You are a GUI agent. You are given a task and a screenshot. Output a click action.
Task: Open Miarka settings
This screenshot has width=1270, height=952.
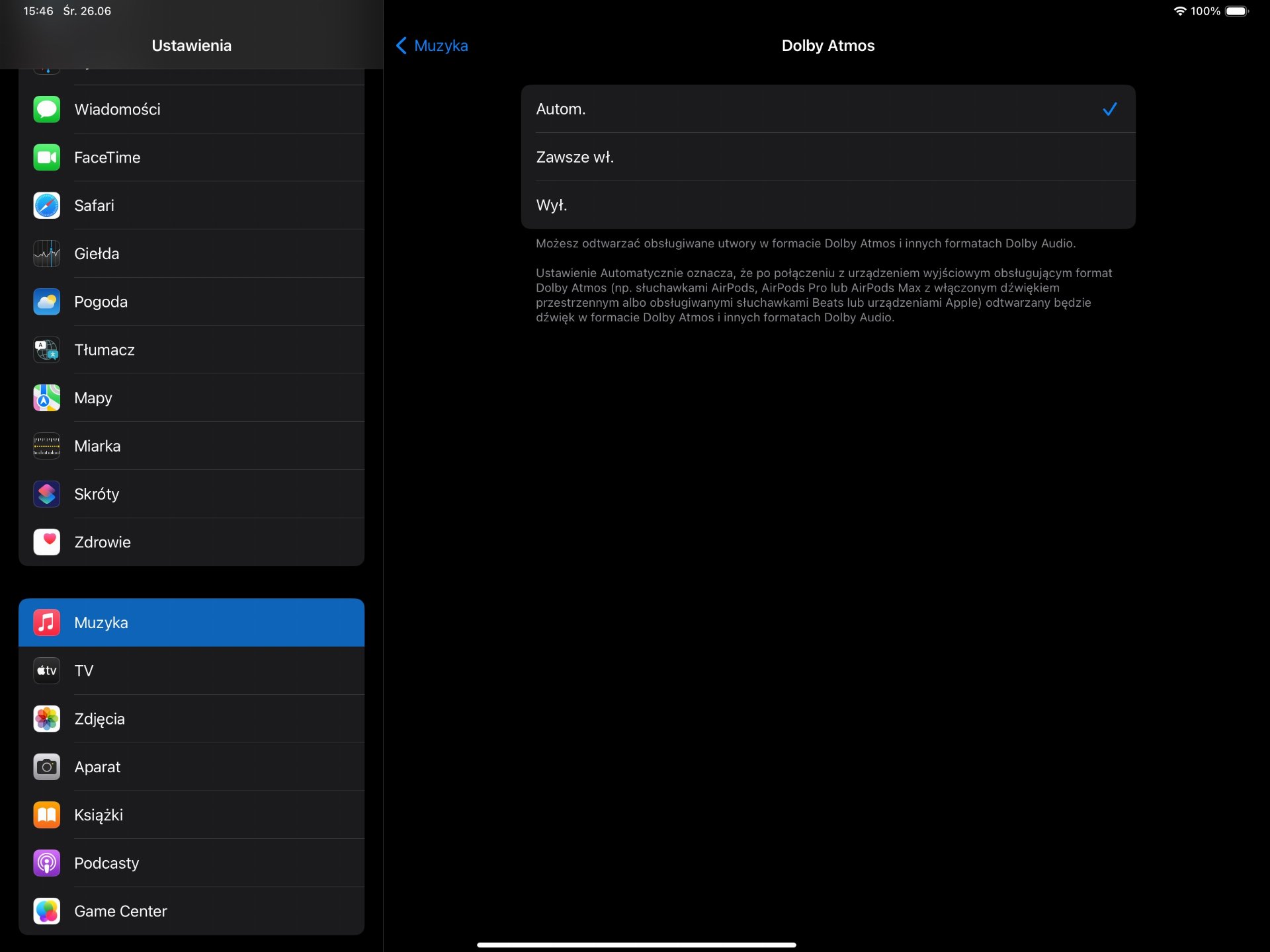[192, 446]
